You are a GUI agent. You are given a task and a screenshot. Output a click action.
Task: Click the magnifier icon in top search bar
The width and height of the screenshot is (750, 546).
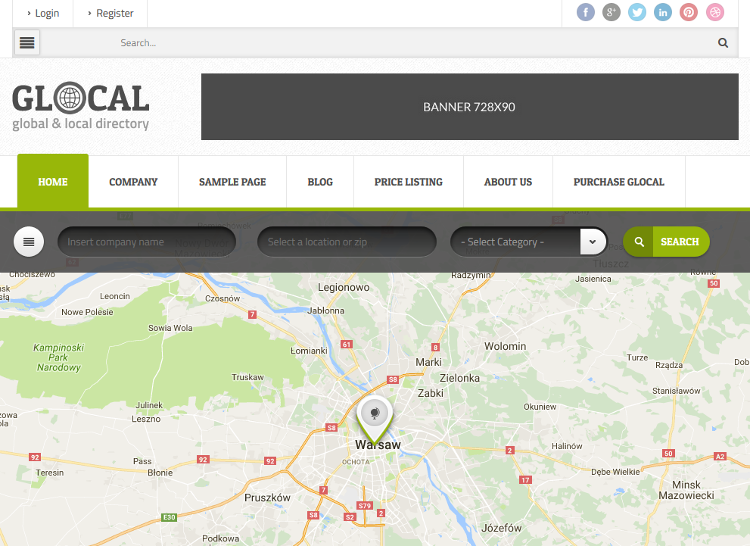click(723, 43)
